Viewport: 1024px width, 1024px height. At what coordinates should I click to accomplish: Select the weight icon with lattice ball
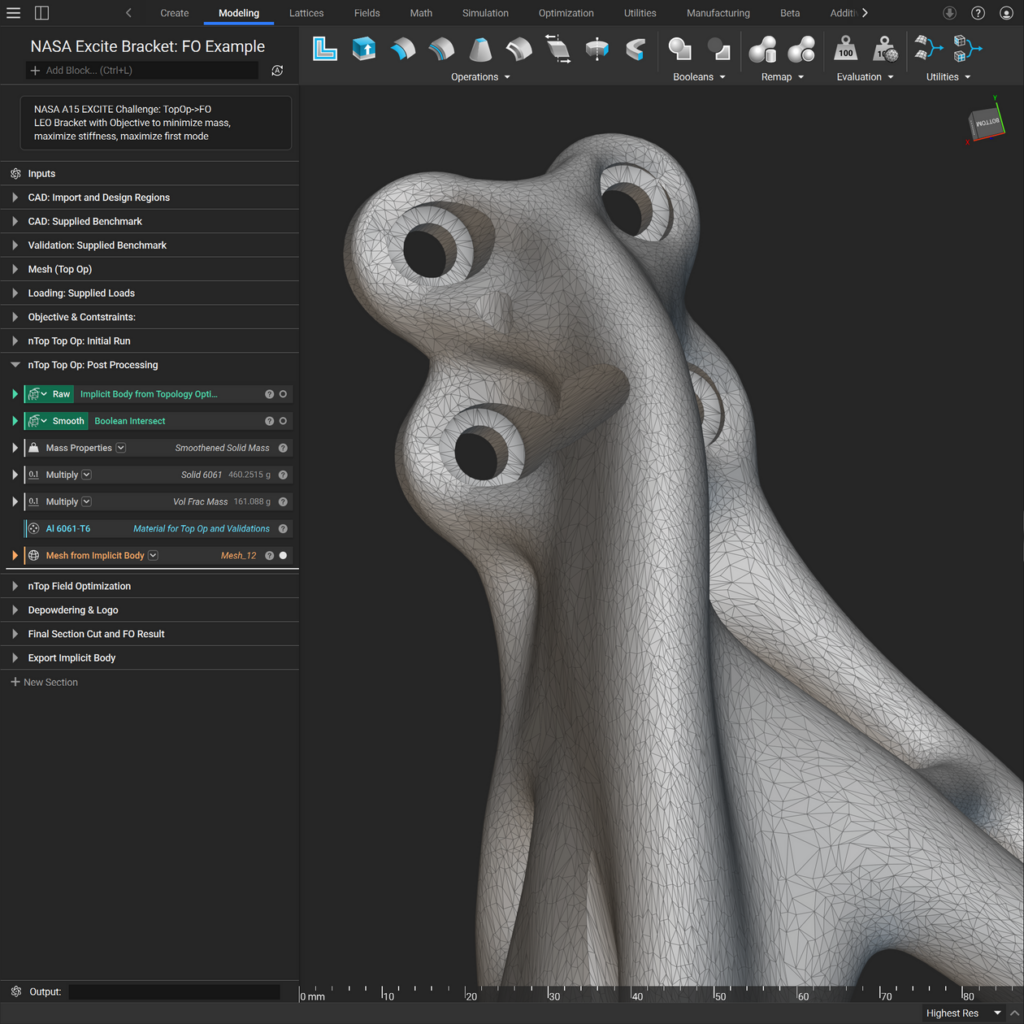[885, 49]
